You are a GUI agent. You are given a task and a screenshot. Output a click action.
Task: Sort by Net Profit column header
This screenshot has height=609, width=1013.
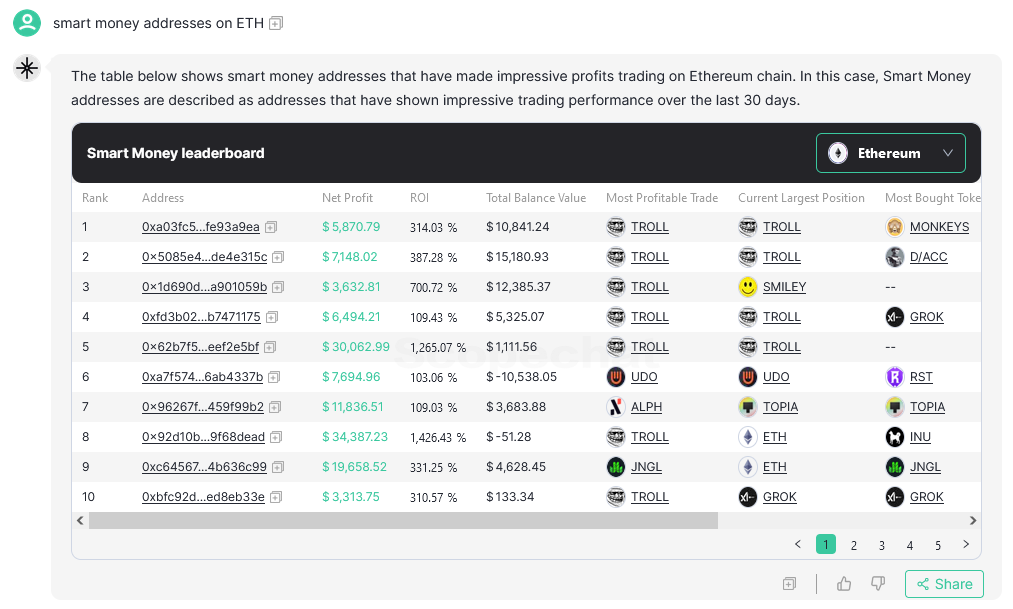click(347, 198)
